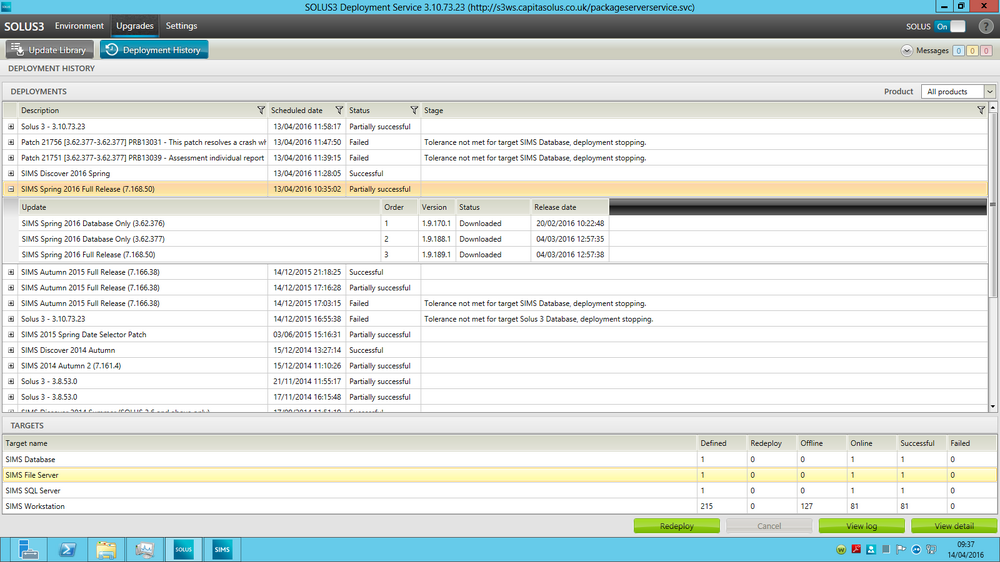
Task: Click the Redeploy button
Action: (x=677, y=526)
